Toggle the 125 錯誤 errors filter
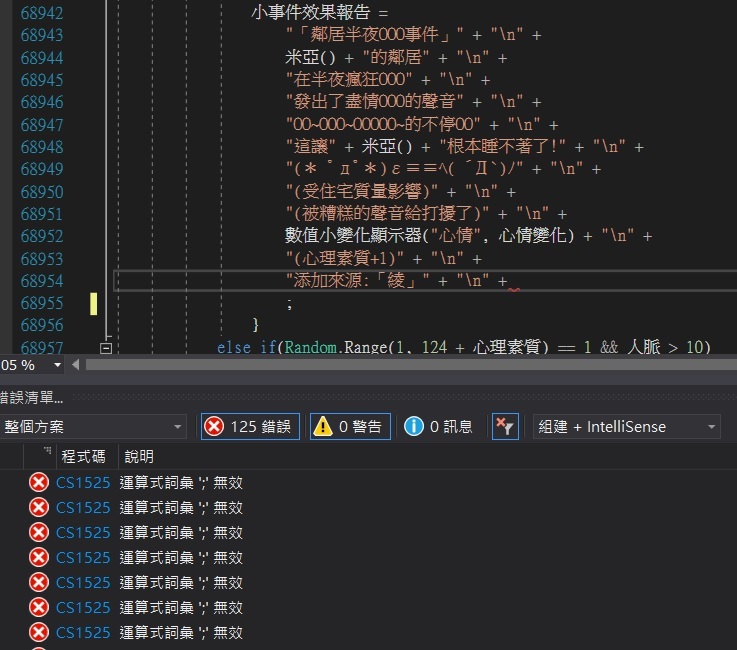 click(x=249, y=427)
